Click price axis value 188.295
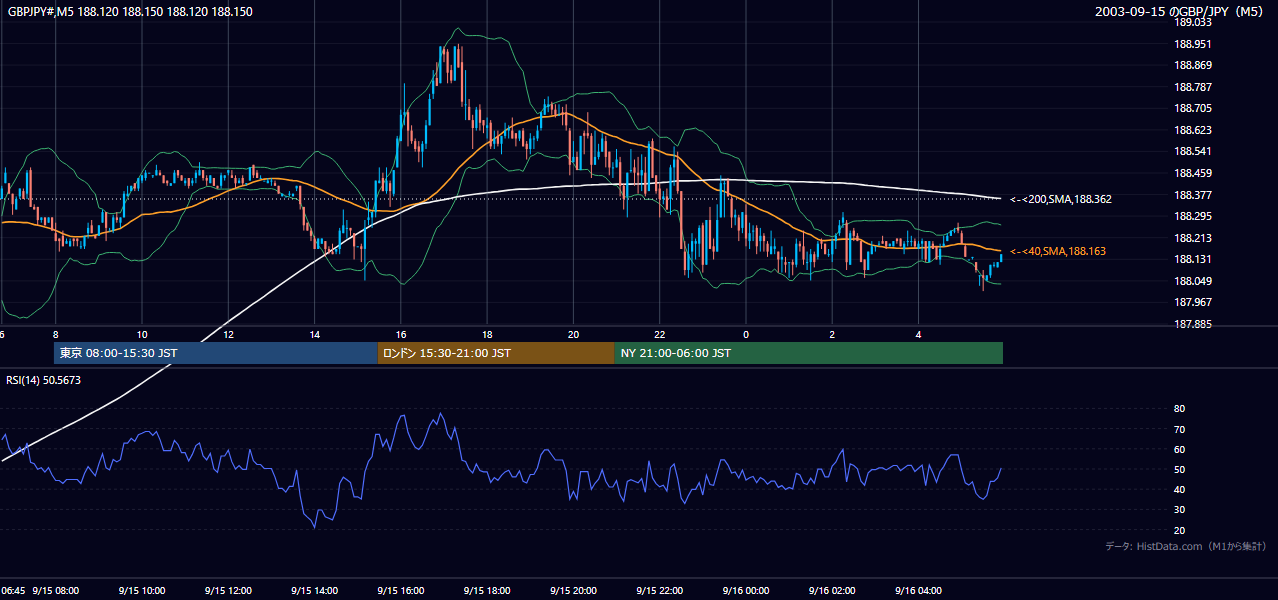1278x600 pixels. [1192, 216]
